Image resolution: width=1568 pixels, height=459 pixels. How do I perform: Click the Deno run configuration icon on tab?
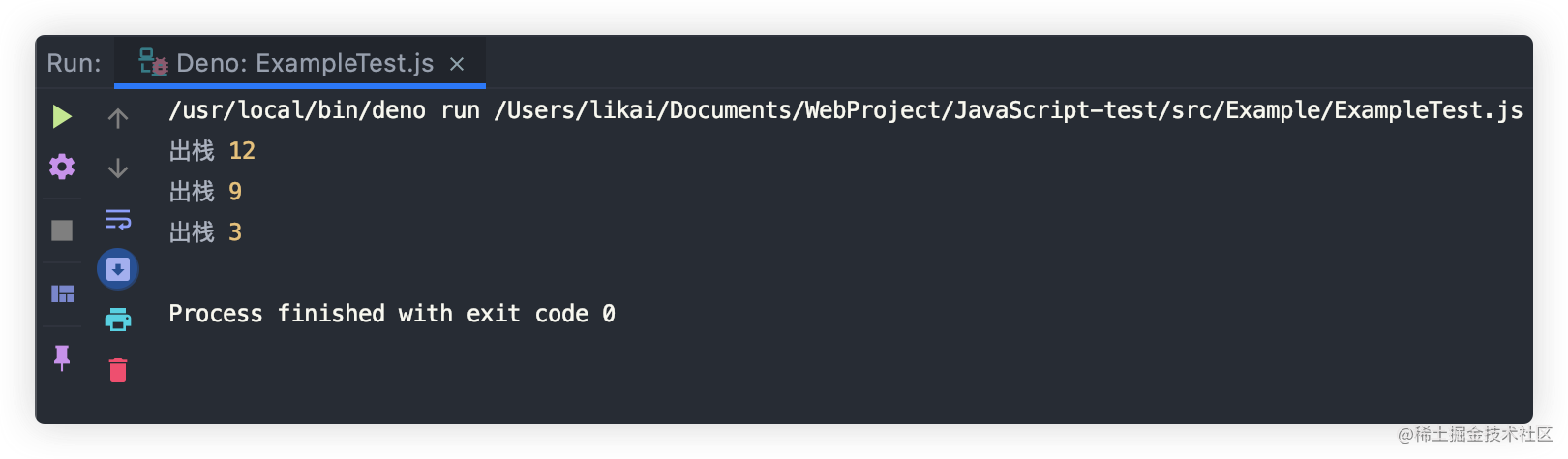[153, 62]
